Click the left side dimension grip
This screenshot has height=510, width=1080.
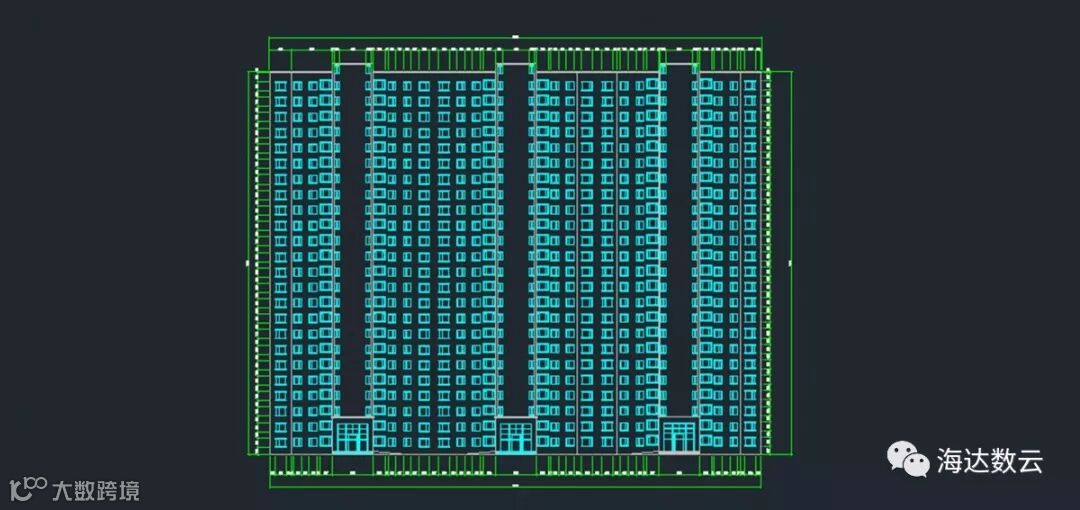pos(248,263)
